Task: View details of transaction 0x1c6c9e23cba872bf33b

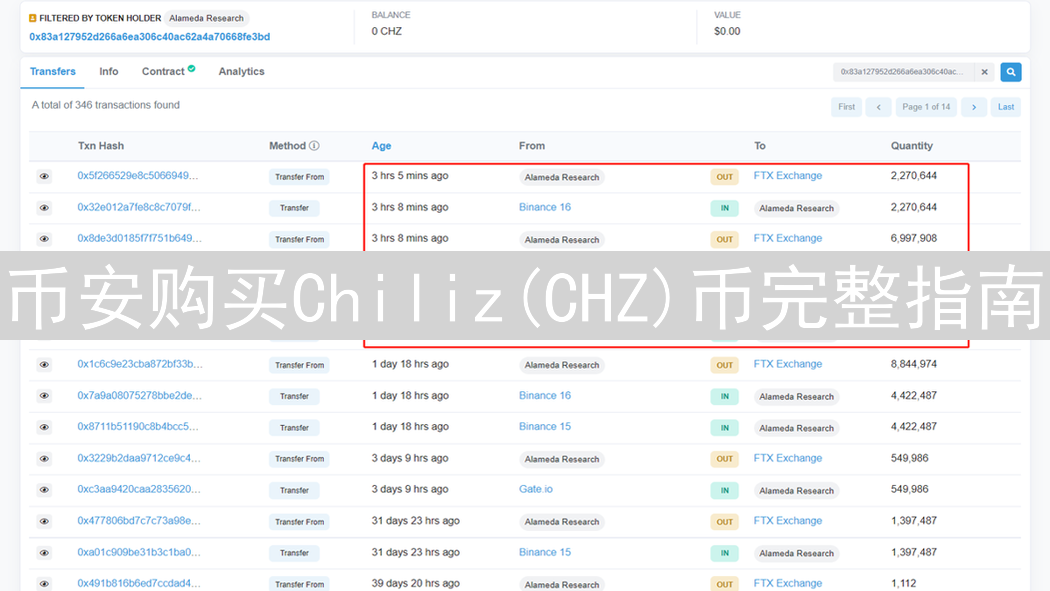Action: click(44, 364)
